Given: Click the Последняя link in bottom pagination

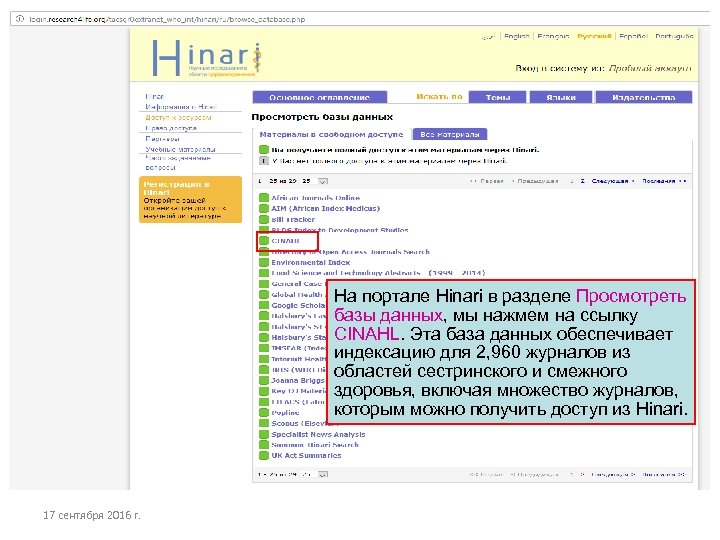Looking at the screenshot, I should click(x=664, y=474).
